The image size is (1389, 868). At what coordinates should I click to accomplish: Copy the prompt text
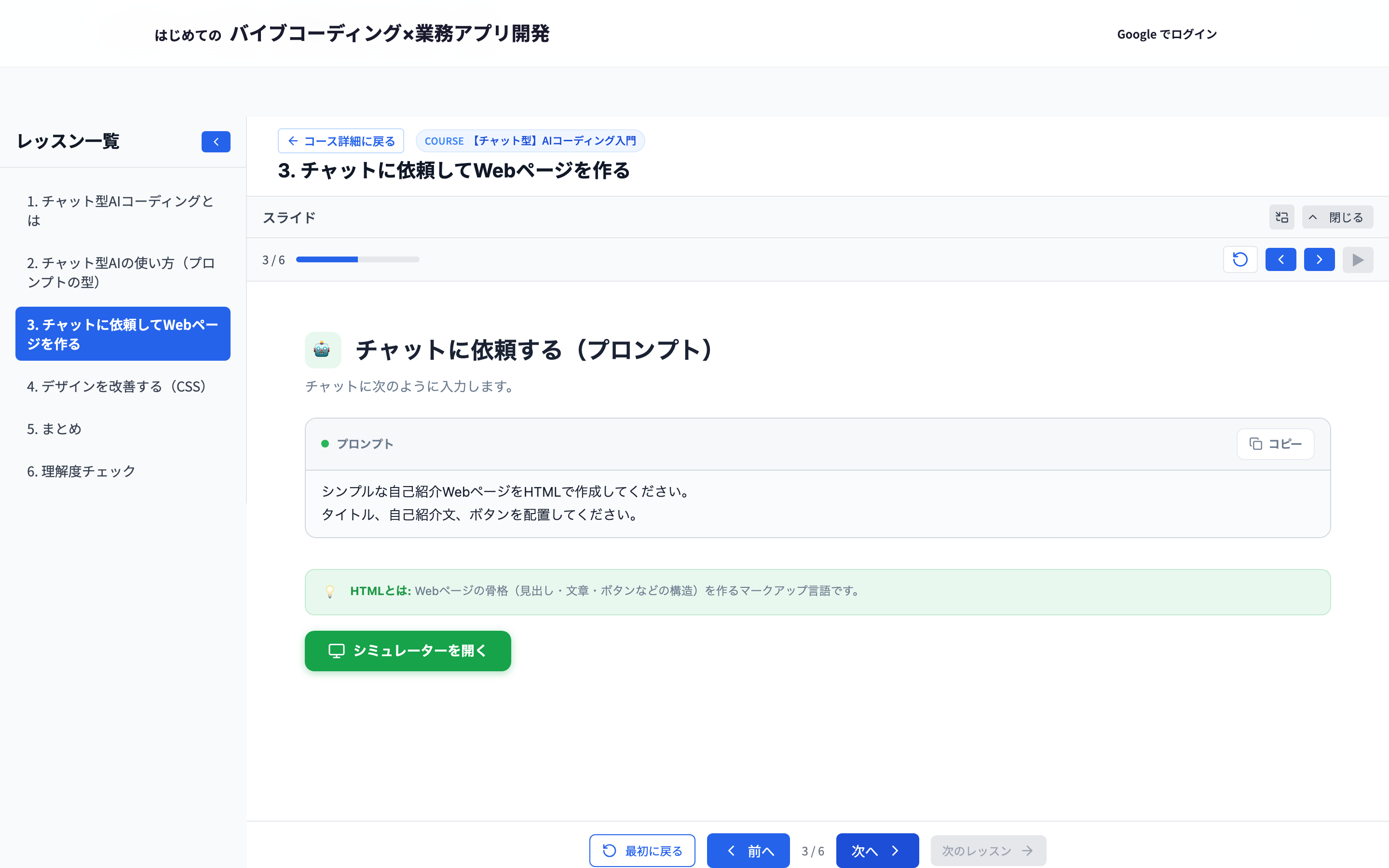tap(1275, 444)
